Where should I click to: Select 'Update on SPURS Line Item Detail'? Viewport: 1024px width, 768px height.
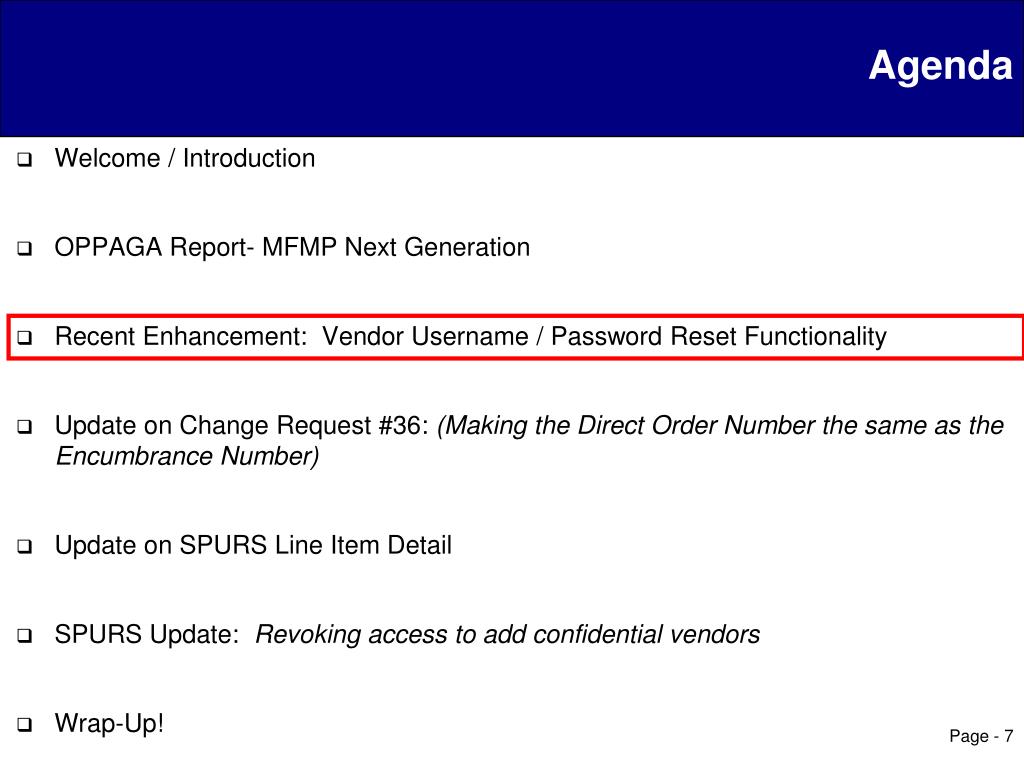click(253, 545)
